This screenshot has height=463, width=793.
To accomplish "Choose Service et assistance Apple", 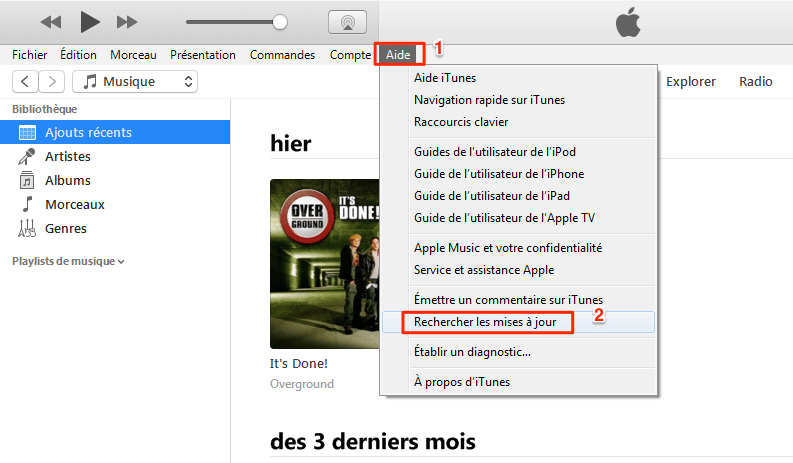I will pyautogui.click(x=518, y=270).
